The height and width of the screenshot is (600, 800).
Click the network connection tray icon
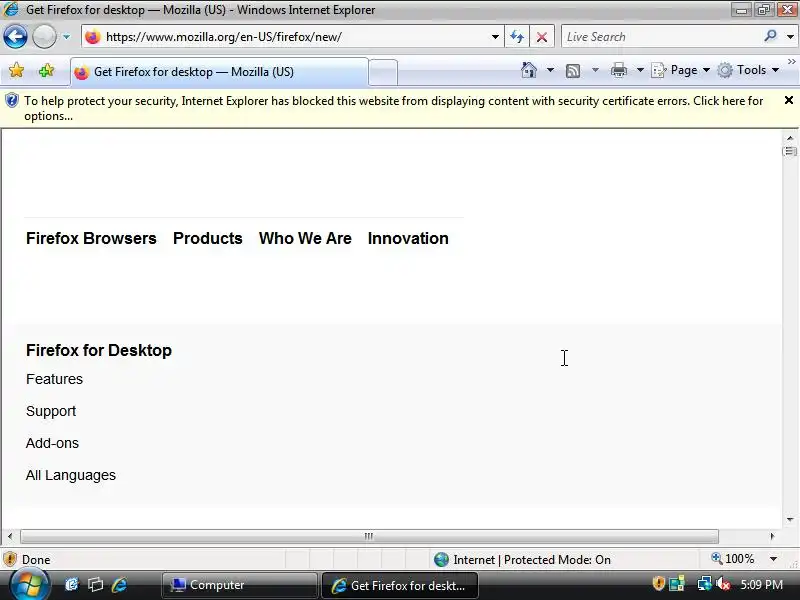[704, 583]
